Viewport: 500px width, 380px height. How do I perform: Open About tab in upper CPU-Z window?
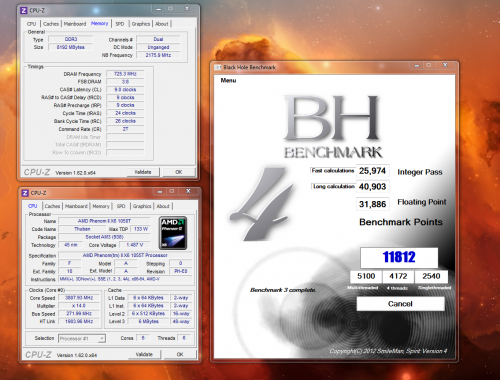pos(162,24)
